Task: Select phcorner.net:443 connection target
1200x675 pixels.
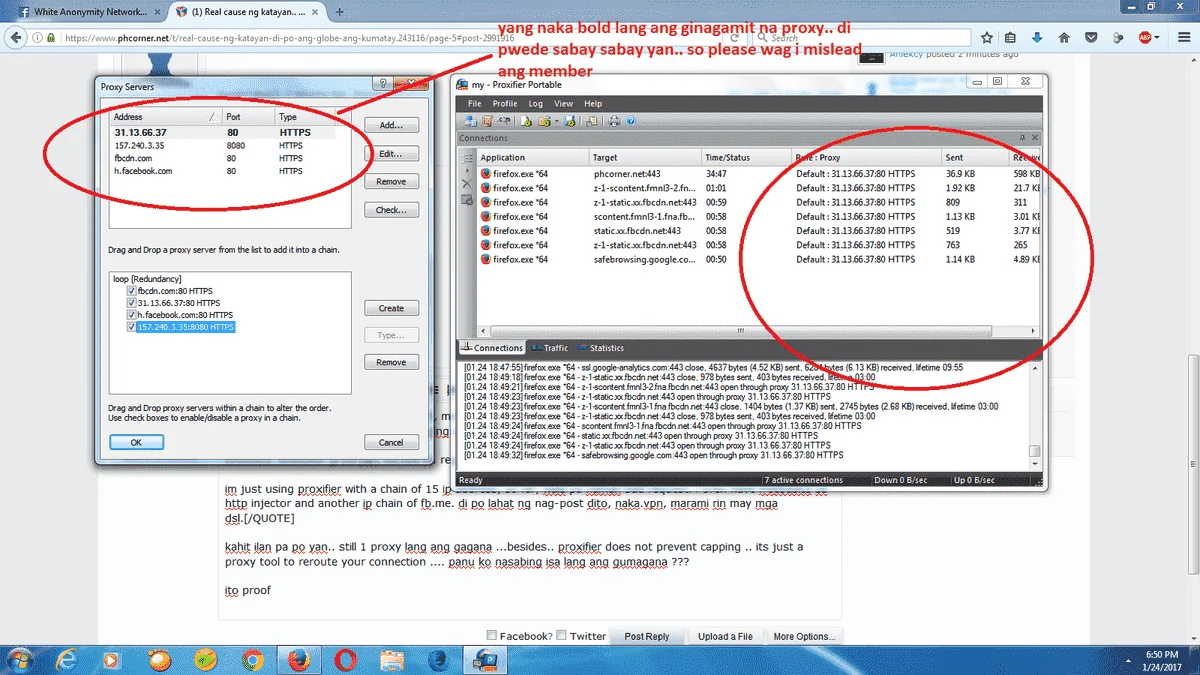Action: click(x=626, y=173)
